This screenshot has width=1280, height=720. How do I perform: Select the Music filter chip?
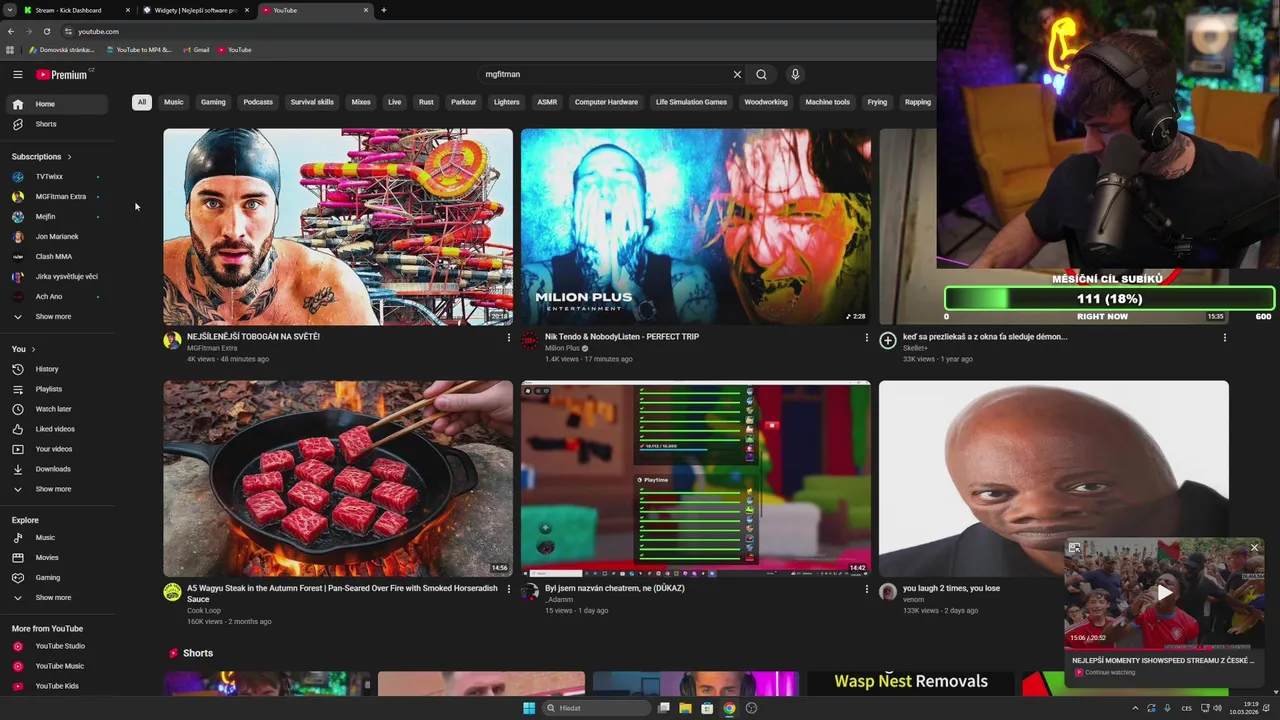174,102
